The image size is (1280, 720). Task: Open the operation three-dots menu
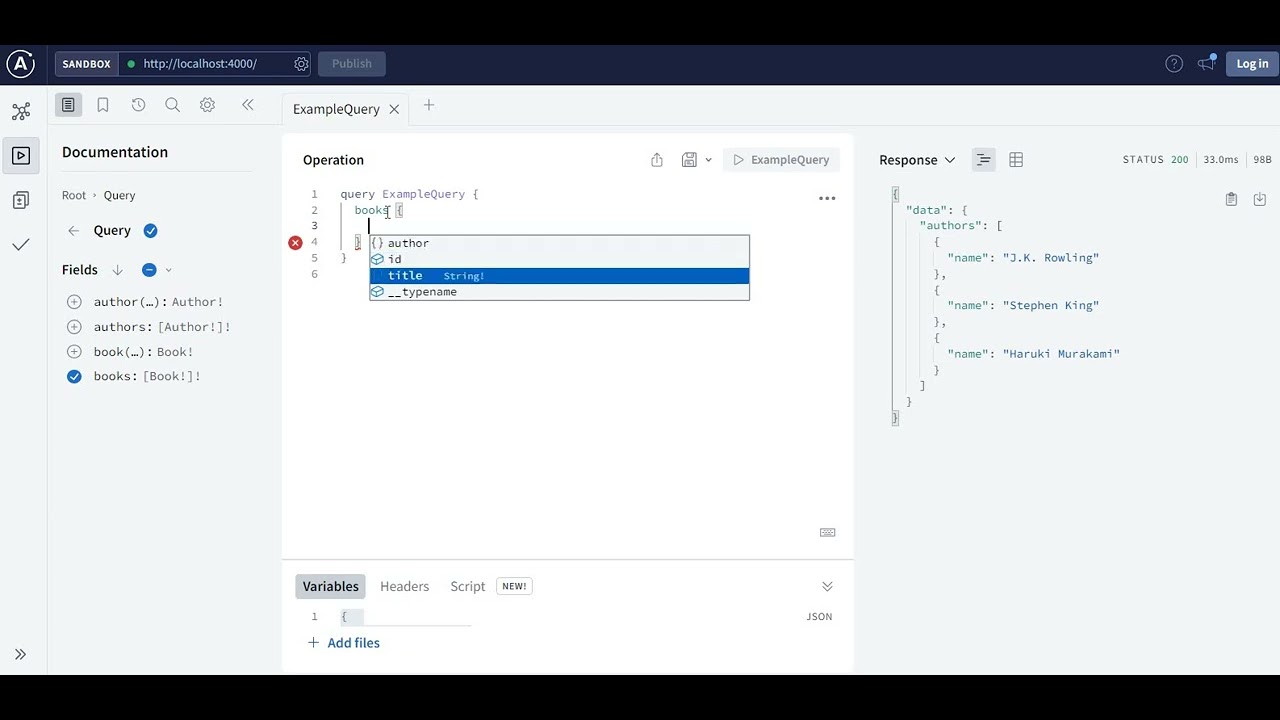tap(827, 198)
